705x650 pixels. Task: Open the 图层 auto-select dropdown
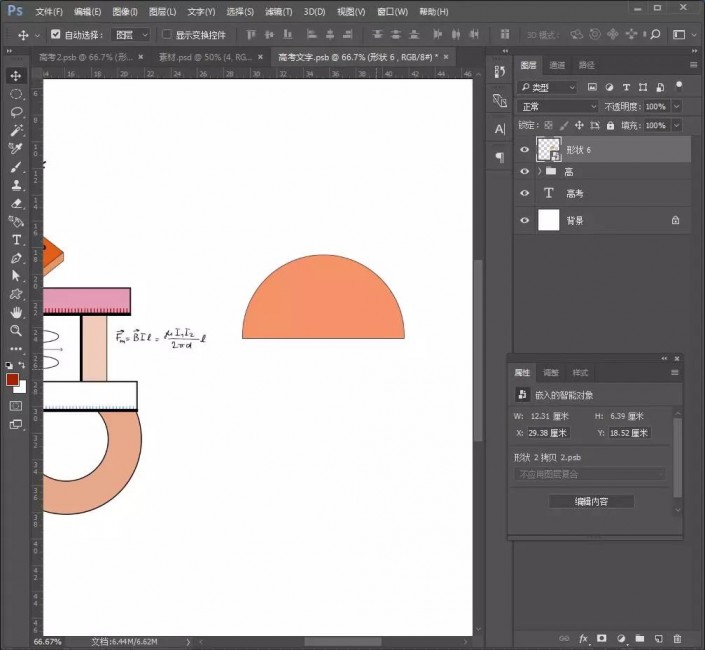coord(131,35)
